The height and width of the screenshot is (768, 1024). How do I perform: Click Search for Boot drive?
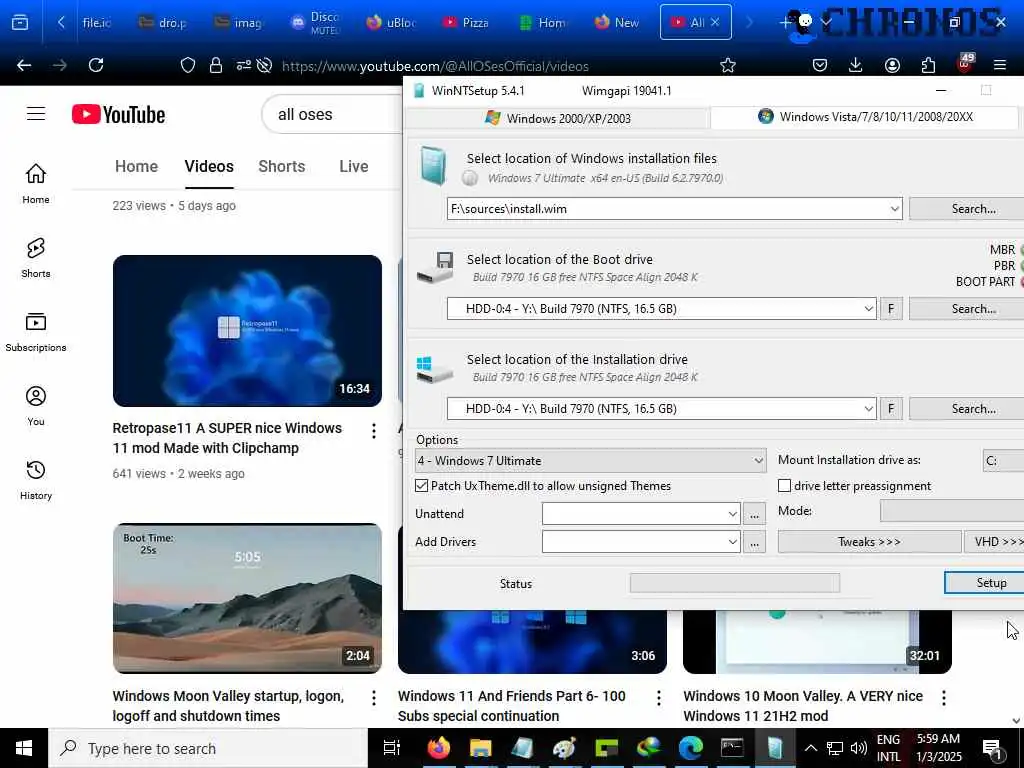click(x=969, y=309)
